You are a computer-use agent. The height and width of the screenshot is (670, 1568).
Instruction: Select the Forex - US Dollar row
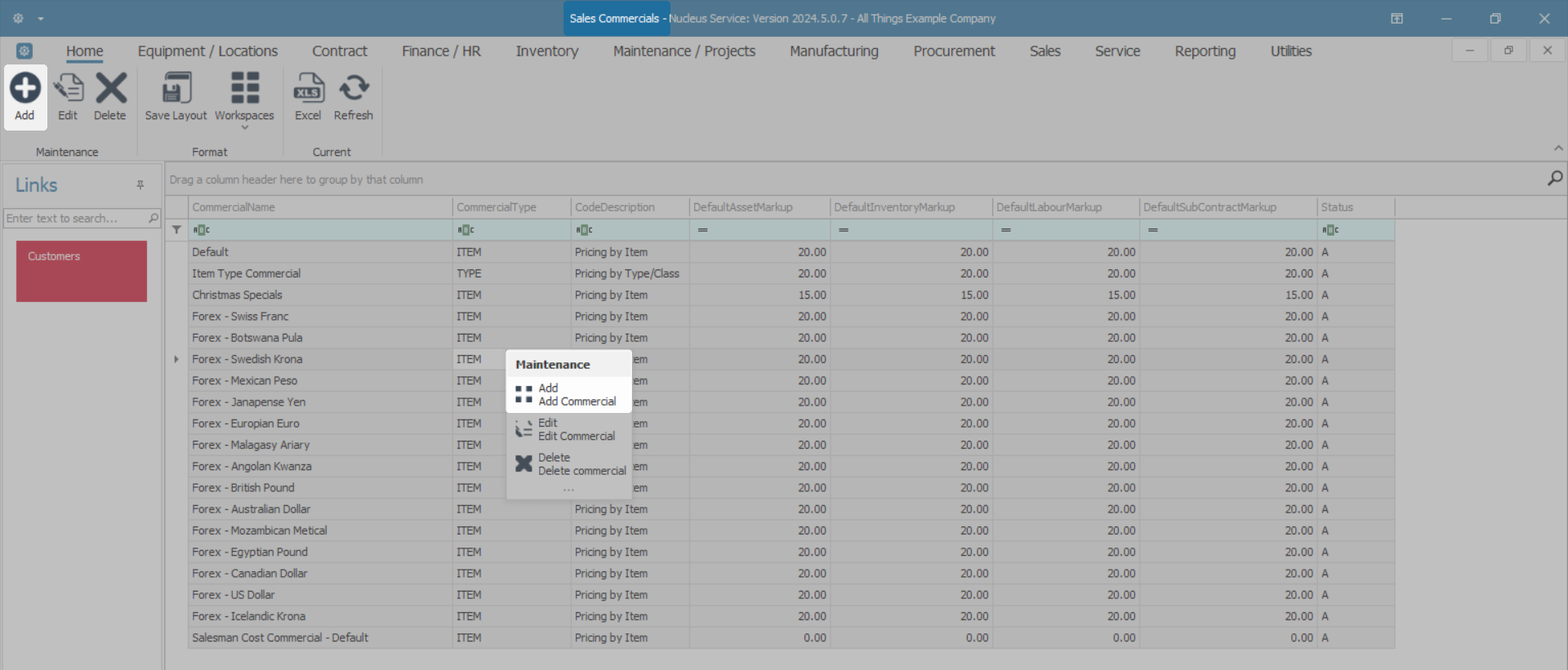(791, 595)
